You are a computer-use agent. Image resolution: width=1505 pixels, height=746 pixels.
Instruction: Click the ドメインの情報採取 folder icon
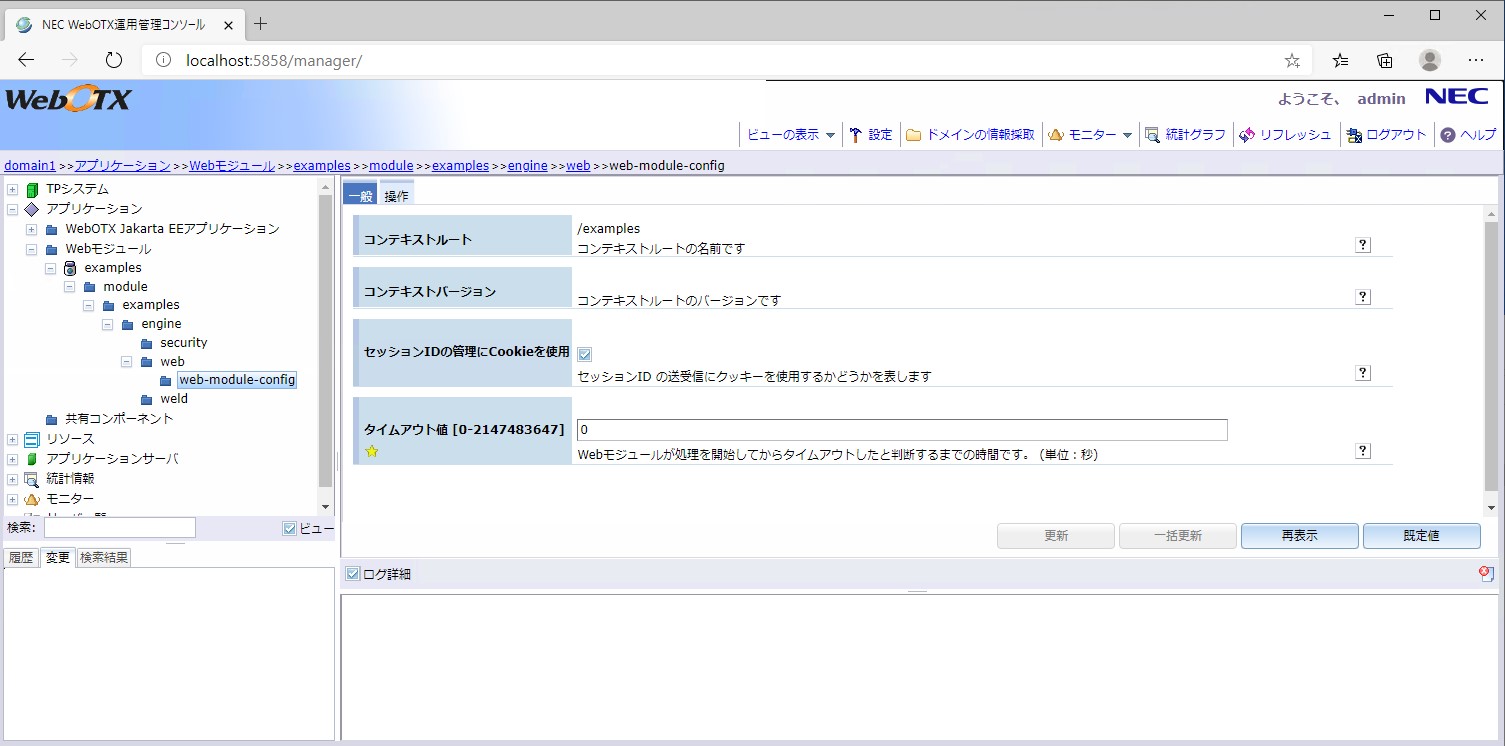click(913, 134)
